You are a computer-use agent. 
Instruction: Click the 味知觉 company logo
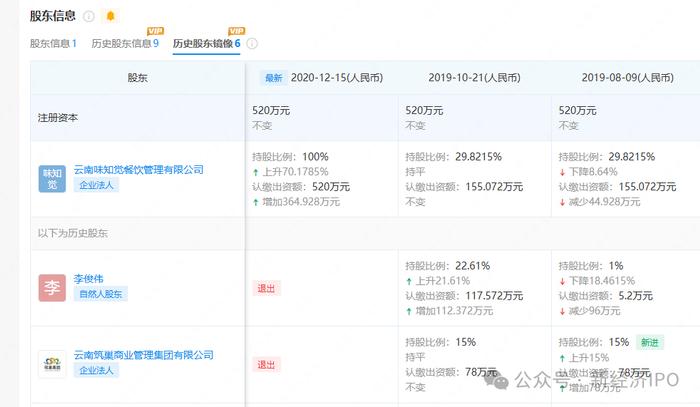pyautogui.click(x=52, y=179)
